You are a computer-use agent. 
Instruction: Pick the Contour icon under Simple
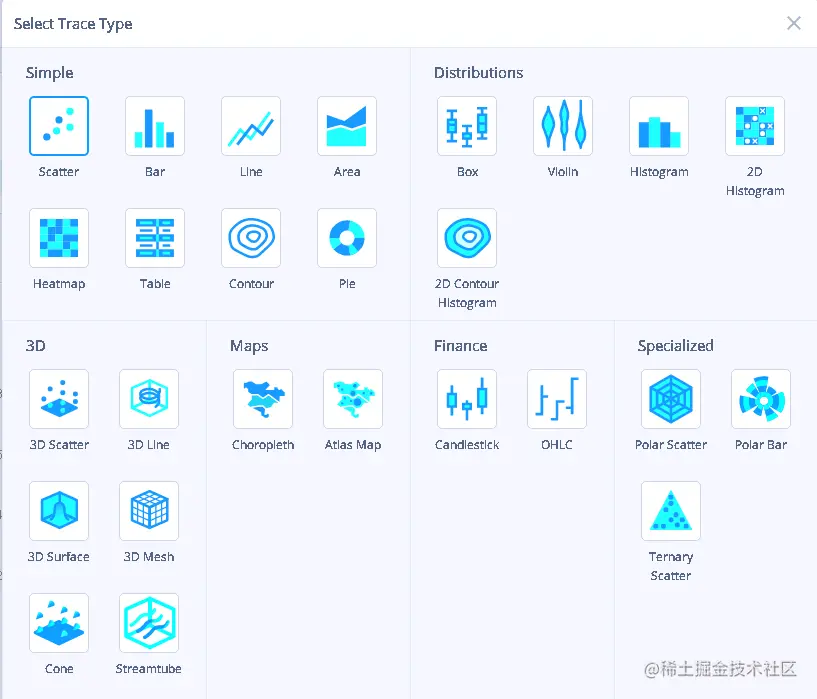(x=251, y=238)
